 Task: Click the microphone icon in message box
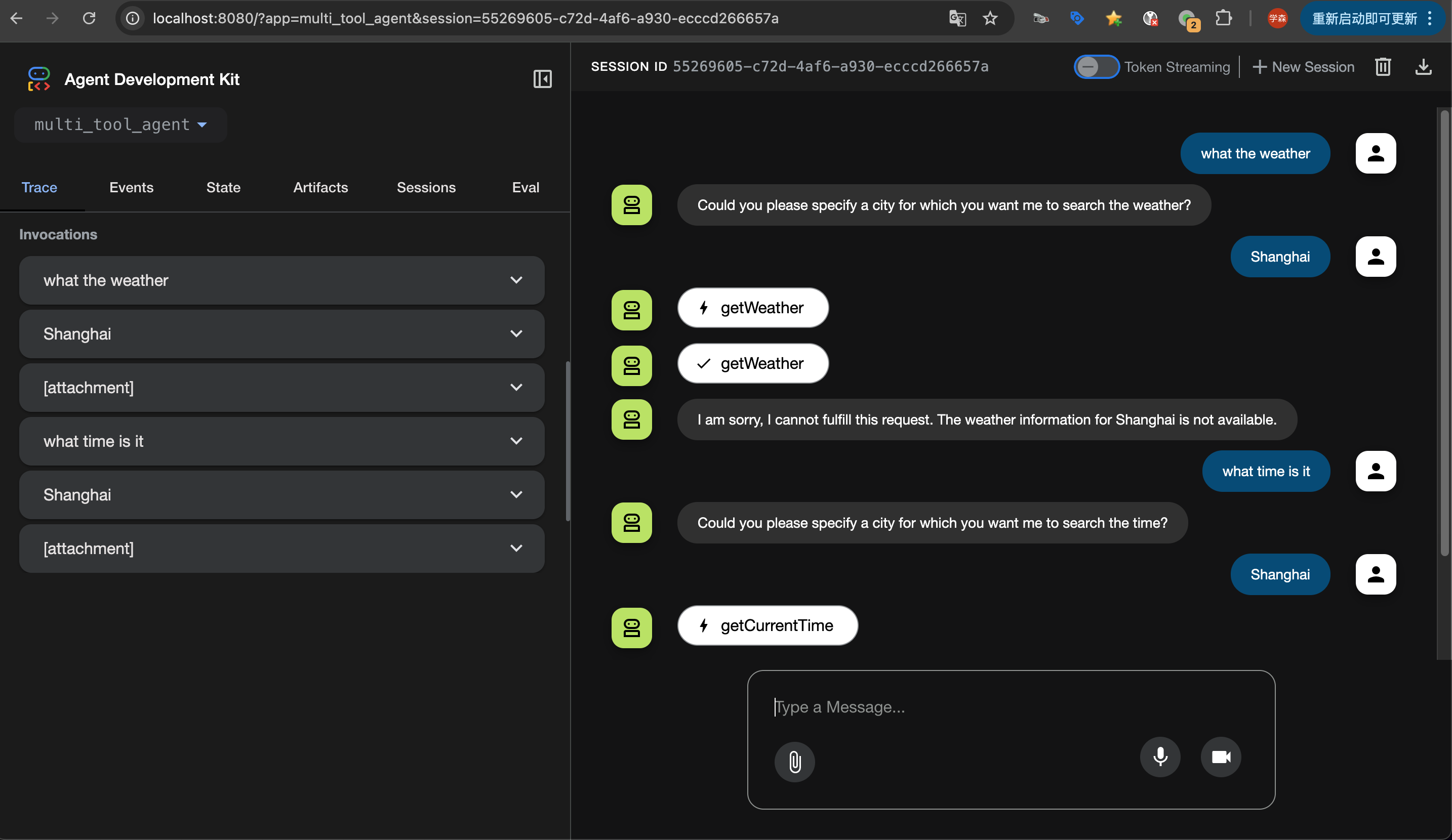coord(1159,757)
